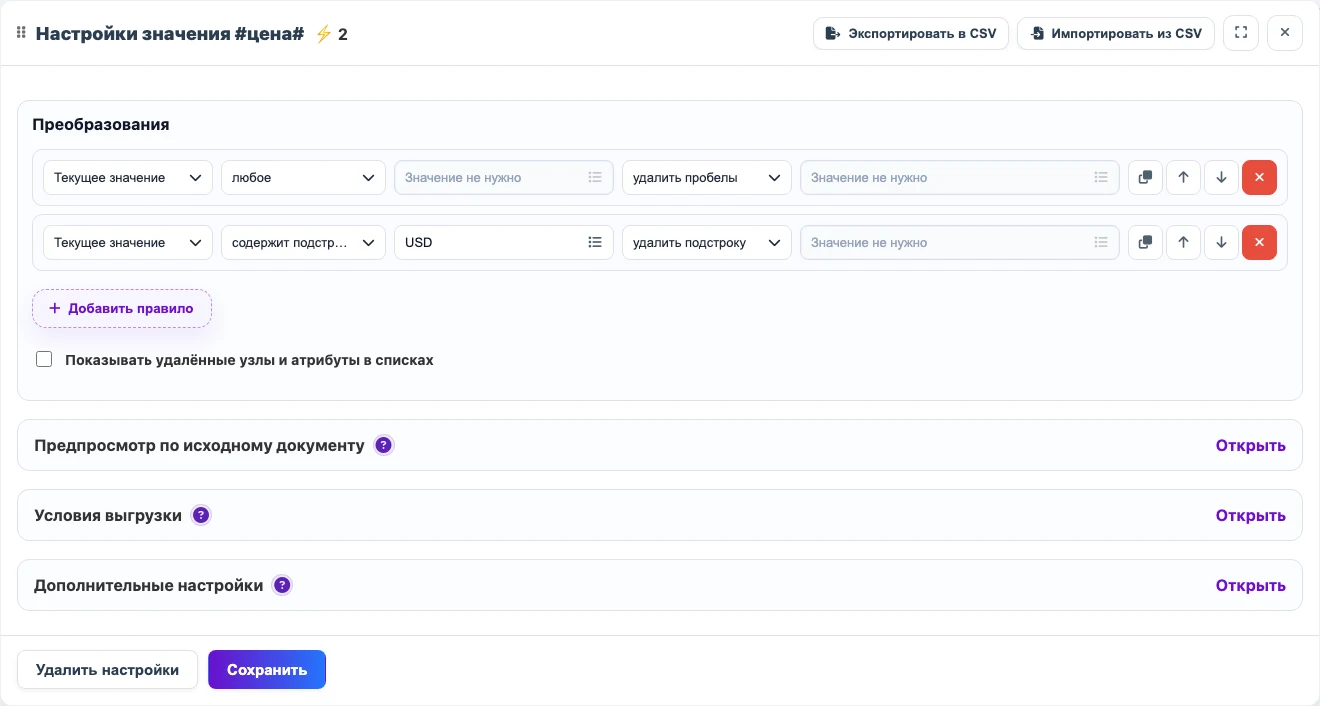Close the settings dialog

pos(1285,33)
